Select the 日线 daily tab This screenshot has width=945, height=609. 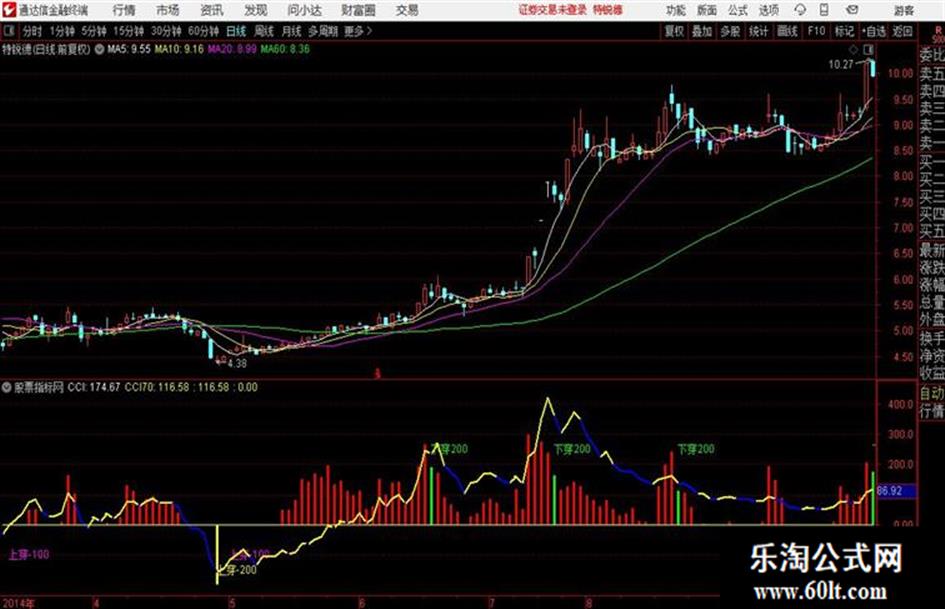pyautogui.click(x=236, y=31)
